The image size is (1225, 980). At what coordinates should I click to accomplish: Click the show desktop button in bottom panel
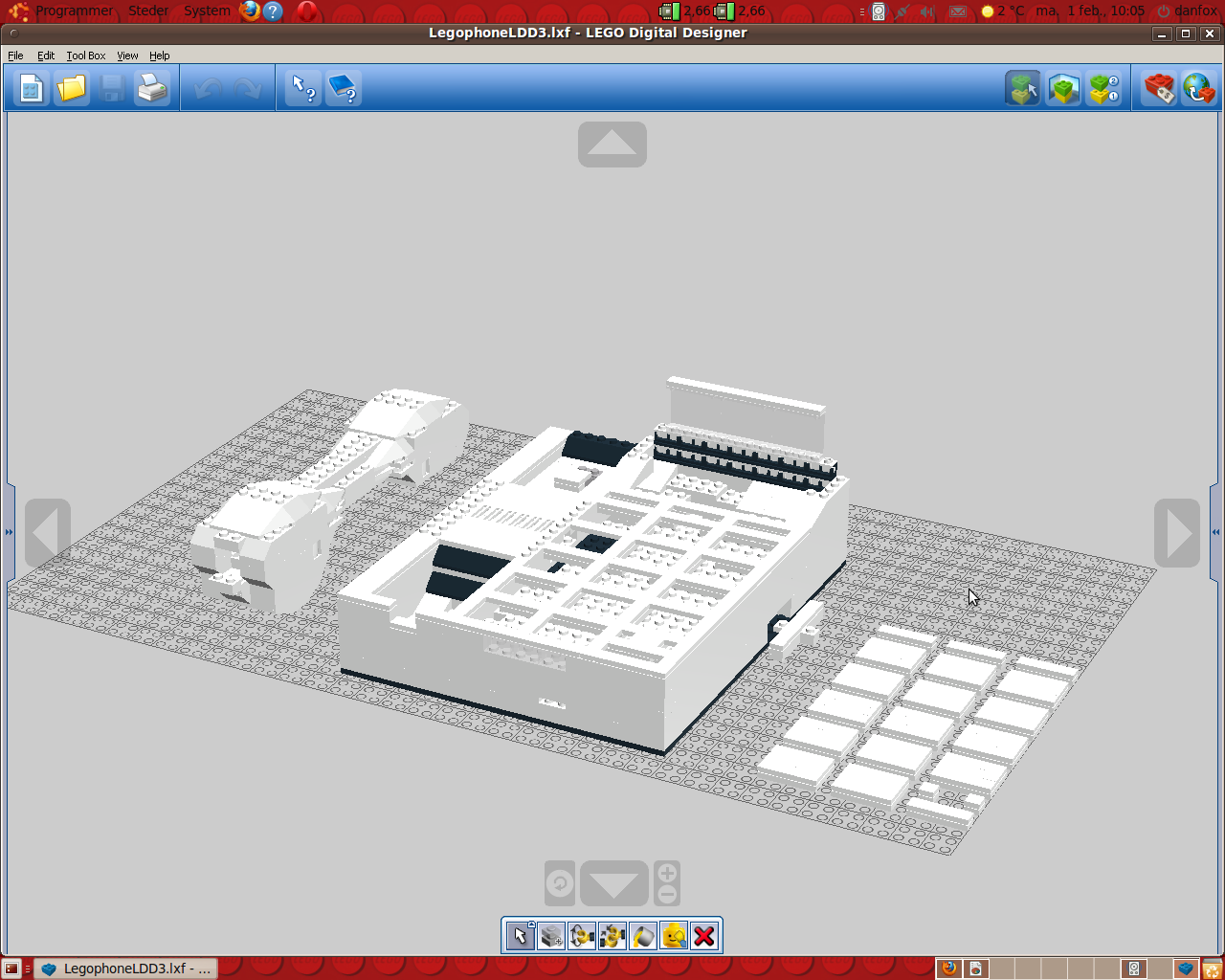[11, 969]
